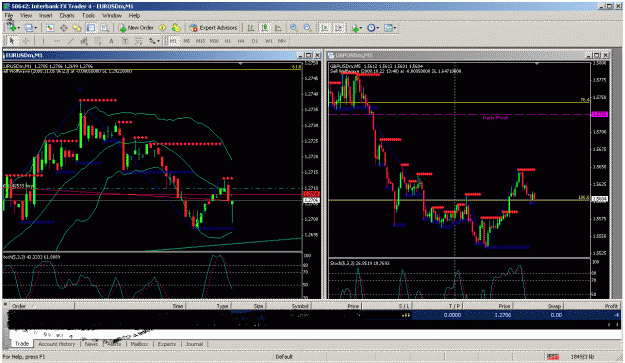Draw a Vertical Line tool
The width and height of the screenshot is (625, 363).
(x=43, y=41)
